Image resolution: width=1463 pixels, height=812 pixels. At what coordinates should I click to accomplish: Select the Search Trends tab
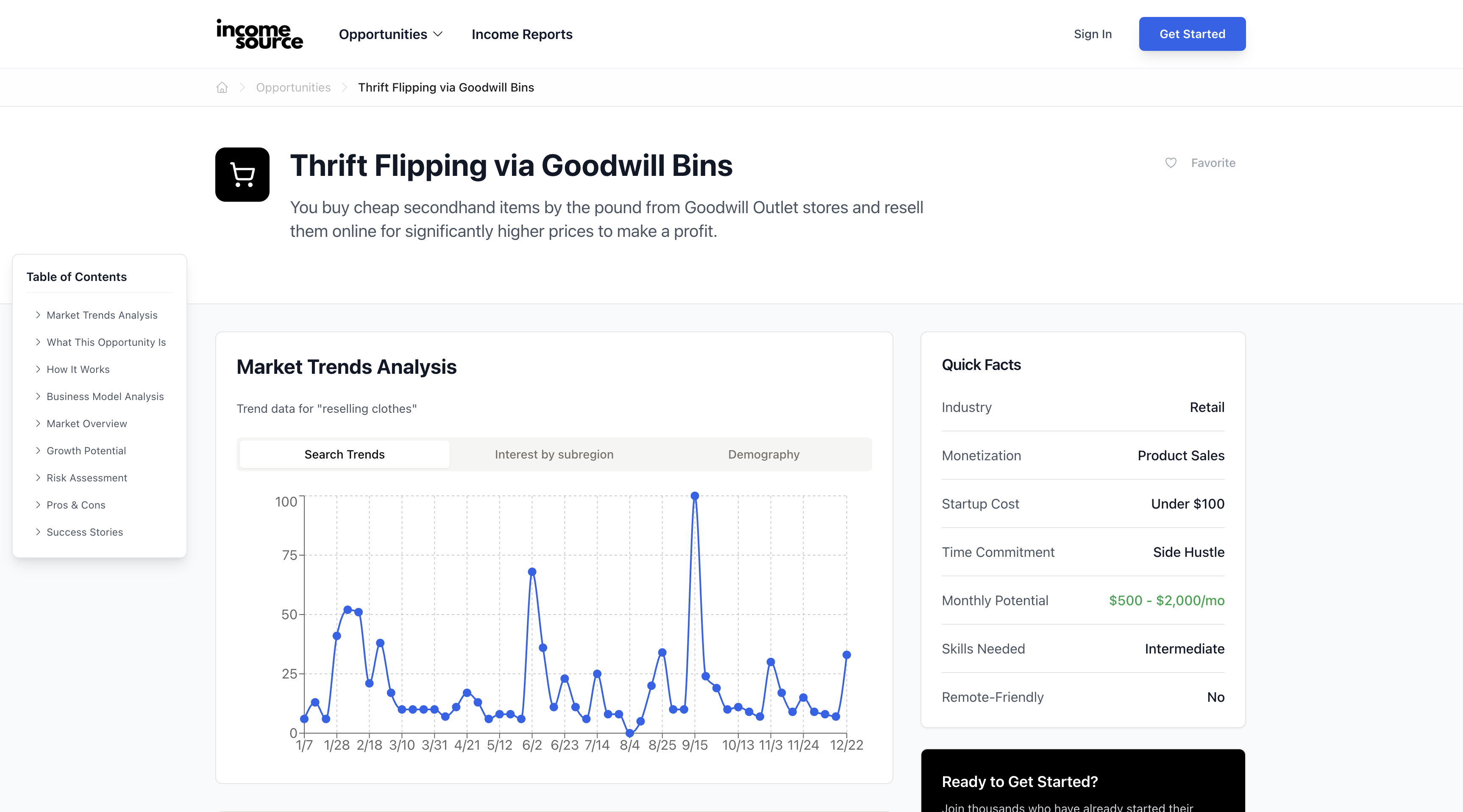point(344,454)
